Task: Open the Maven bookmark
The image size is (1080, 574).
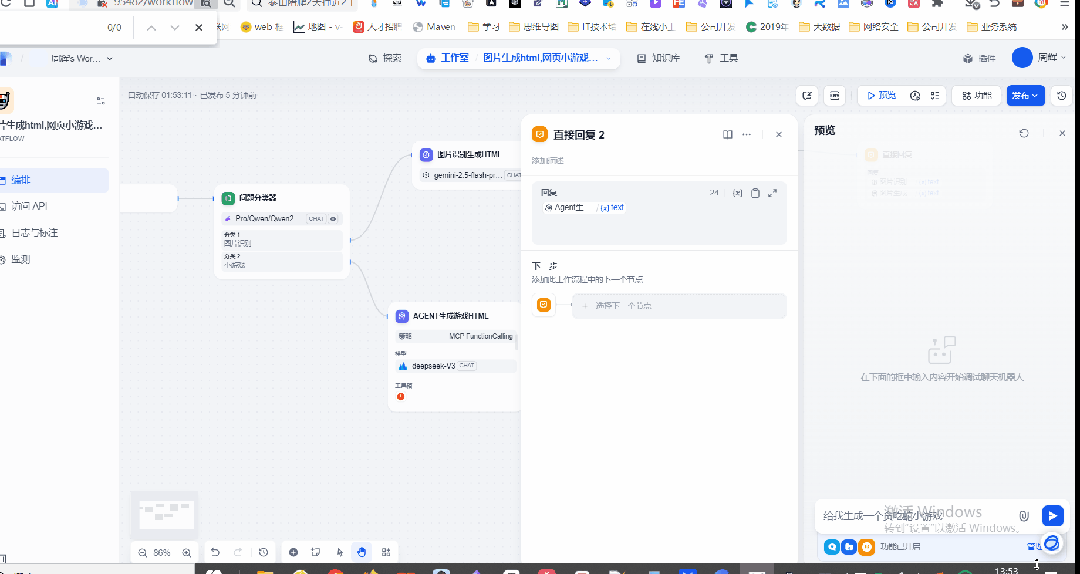Action: coord(435,27)
